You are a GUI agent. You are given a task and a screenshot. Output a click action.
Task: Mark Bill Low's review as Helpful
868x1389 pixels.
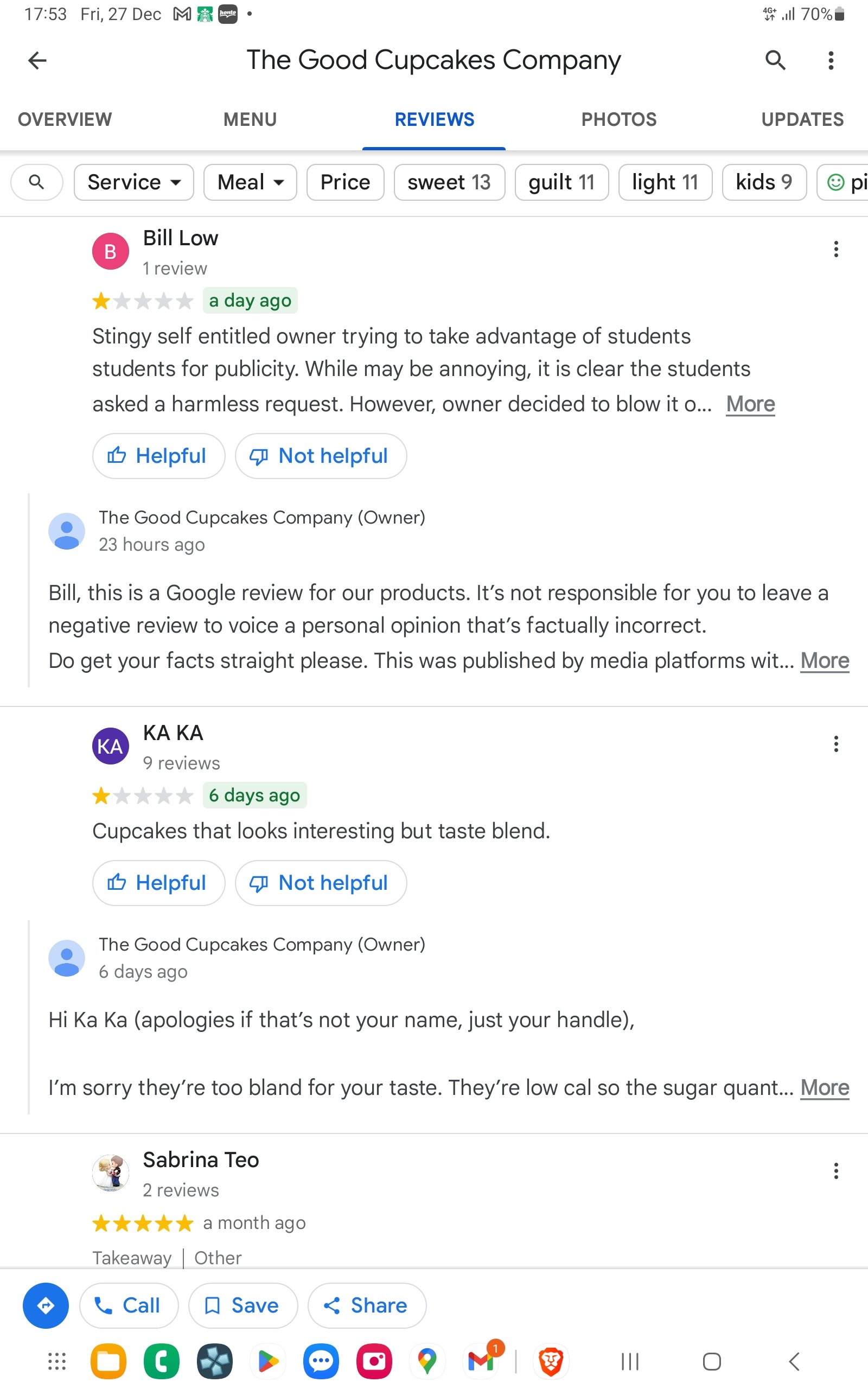coord(158,456)
